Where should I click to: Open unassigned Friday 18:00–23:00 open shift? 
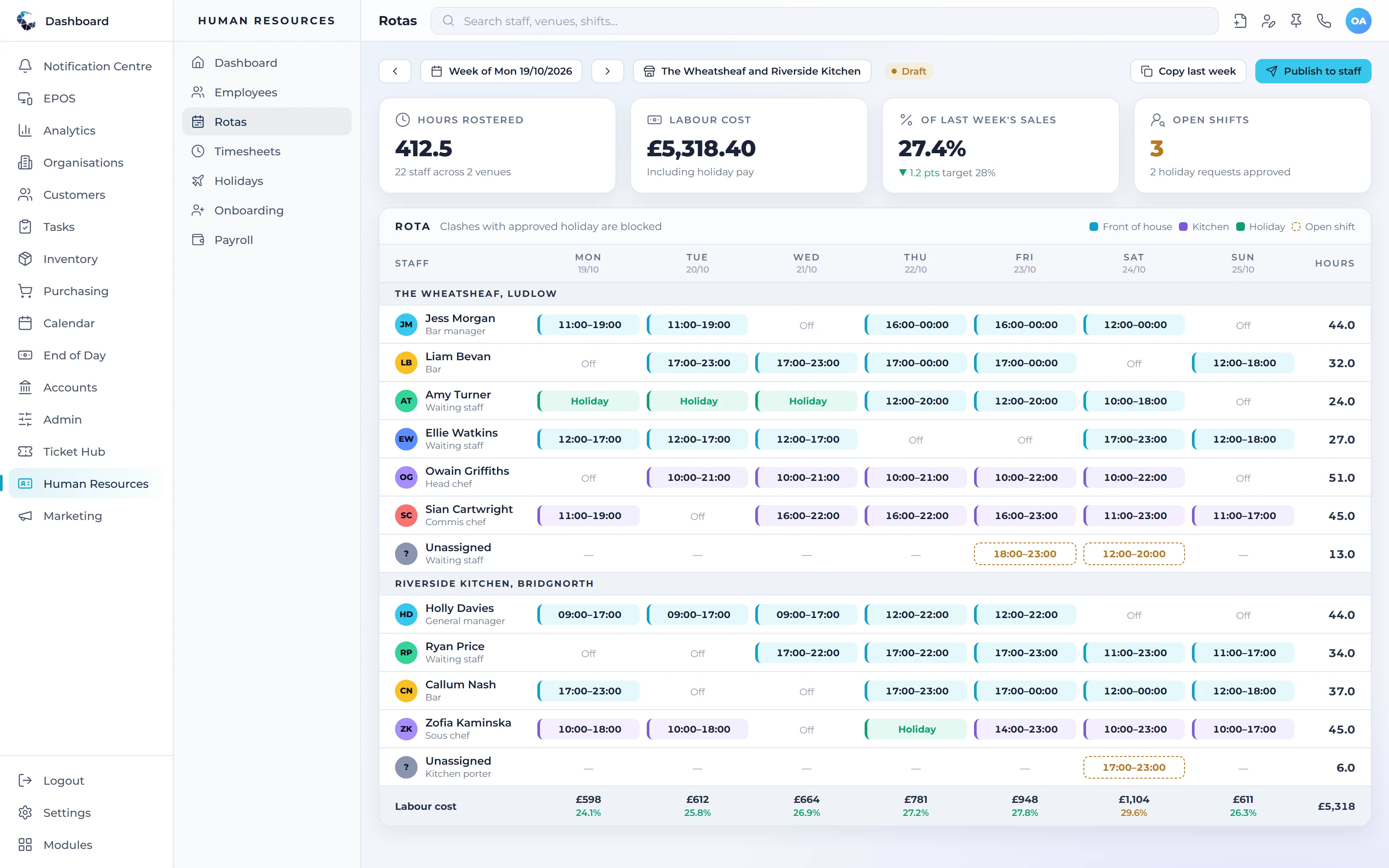tap(1024, 554)
